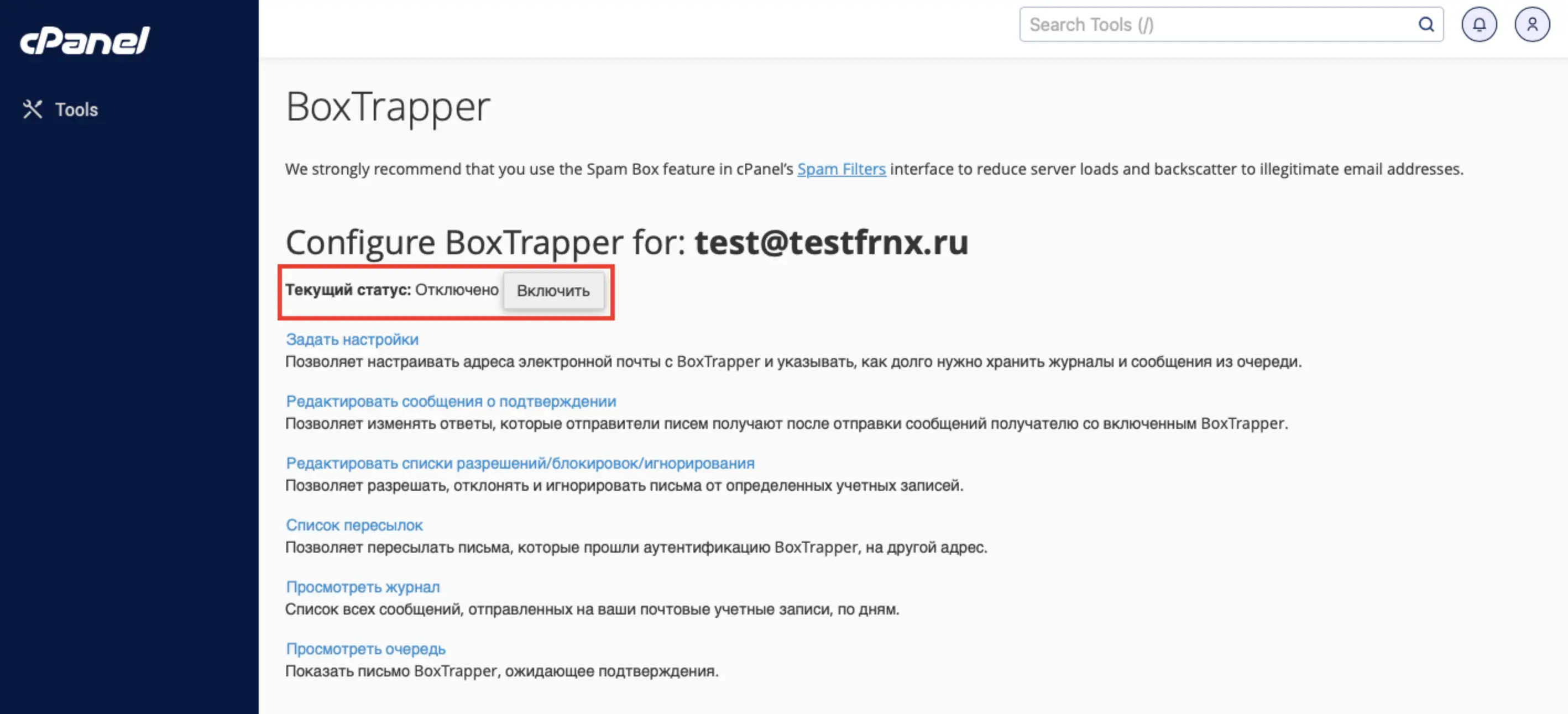Click the test@testfrnx.ru email address text

(x=832, y=242)
